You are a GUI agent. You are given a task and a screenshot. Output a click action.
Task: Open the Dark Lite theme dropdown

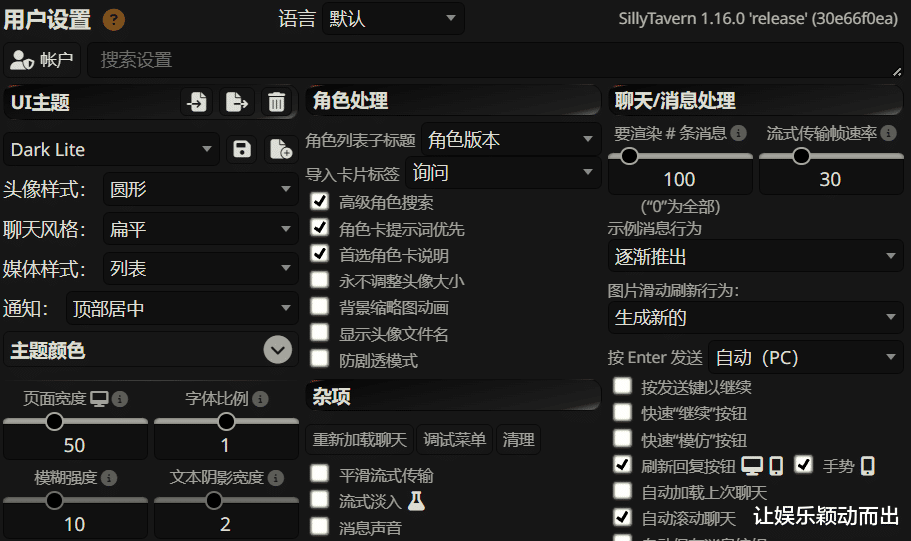pos(112,149)
